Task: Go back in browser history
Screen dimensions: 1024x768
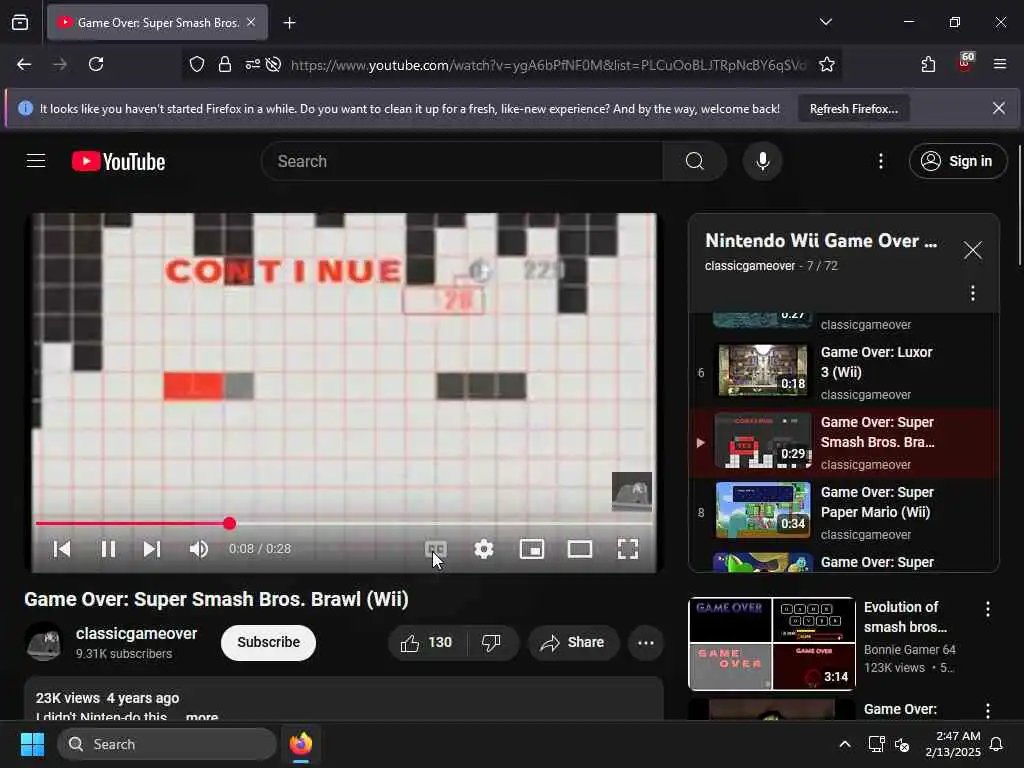Action: click(24, 64)
